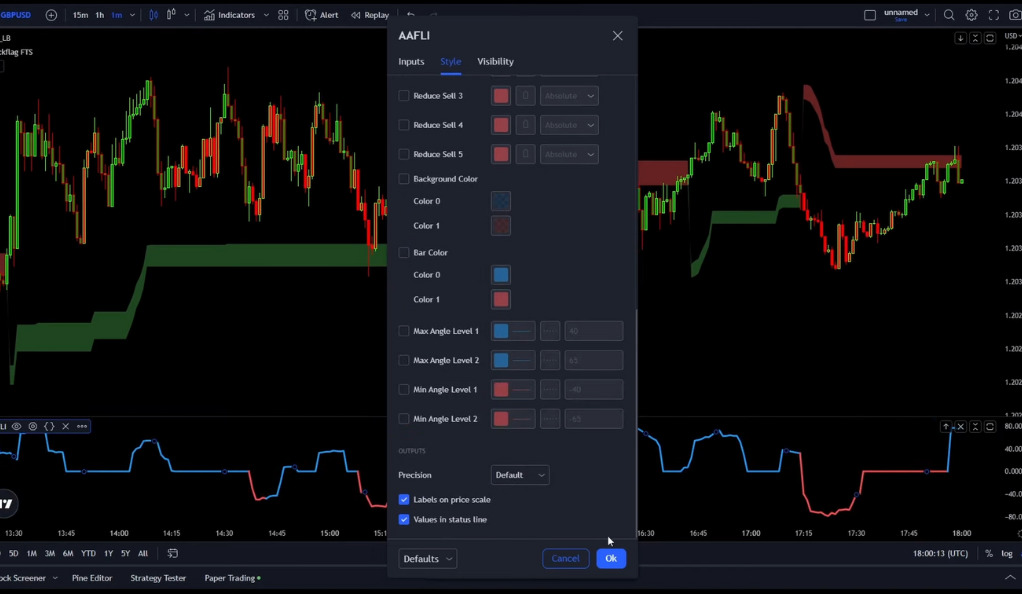This screenshot has width=1022, height=594.
Task: Confirm settings with Ok button
Action: pos(611,559)
